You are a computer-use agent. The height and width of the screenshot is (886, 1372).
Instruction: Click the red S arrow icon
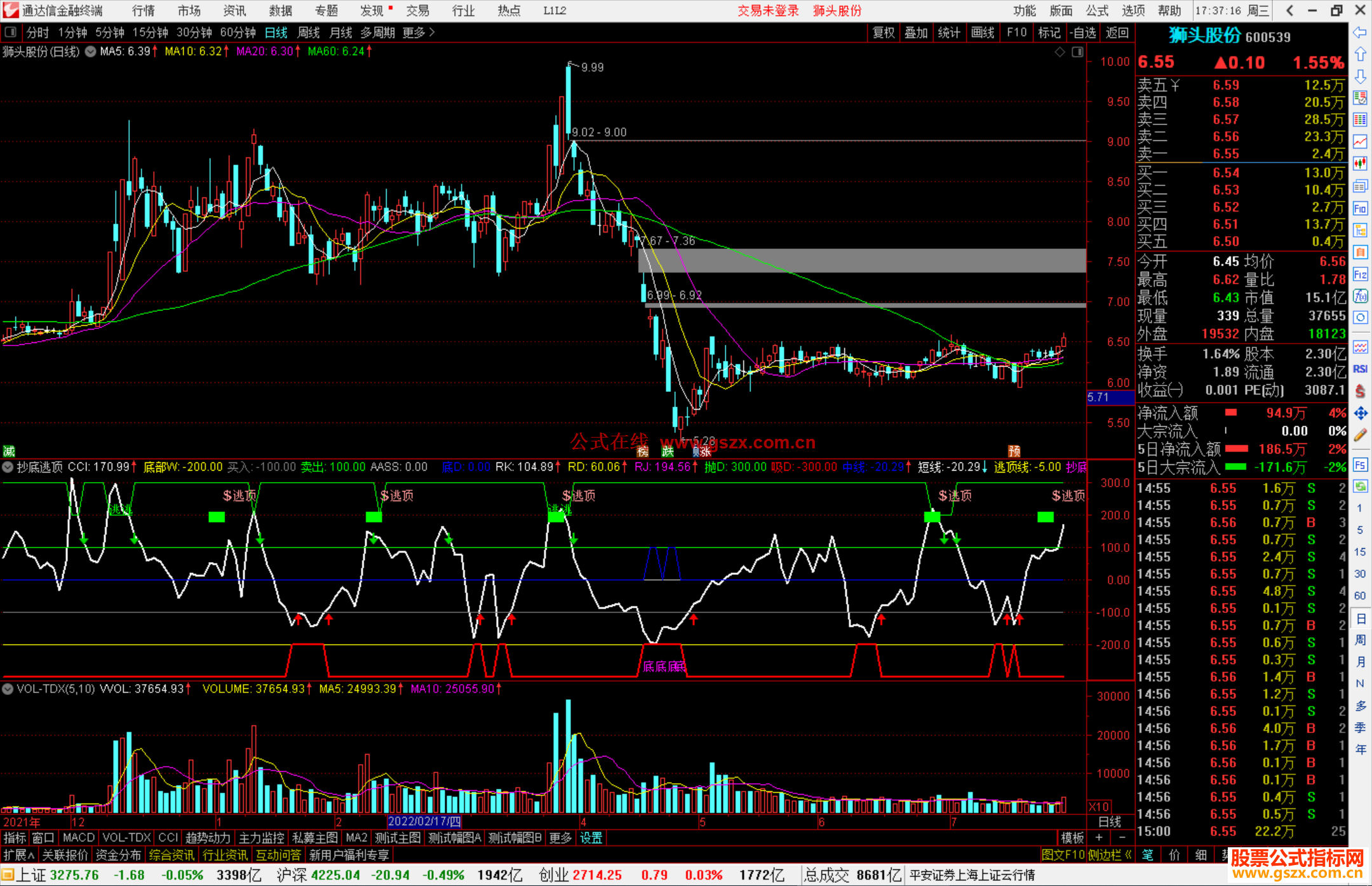click(x=1360, y=391)
